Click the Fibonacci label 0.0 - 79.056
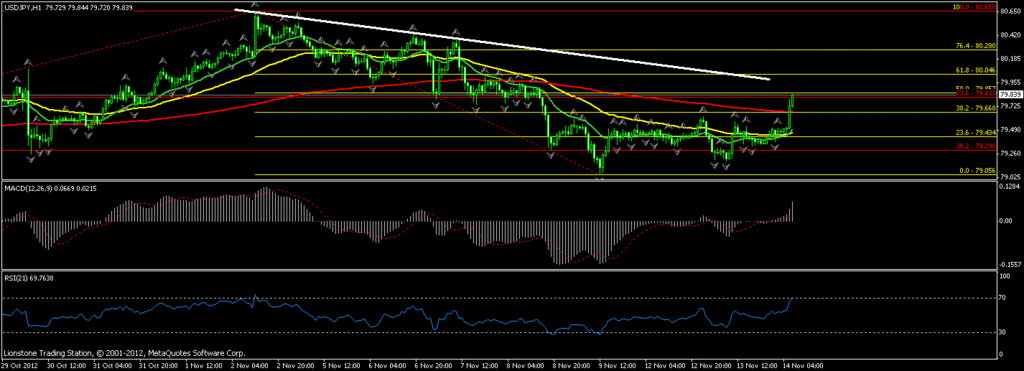The image size is (1024, 371). pyautogui.click(x=979, y=170)
